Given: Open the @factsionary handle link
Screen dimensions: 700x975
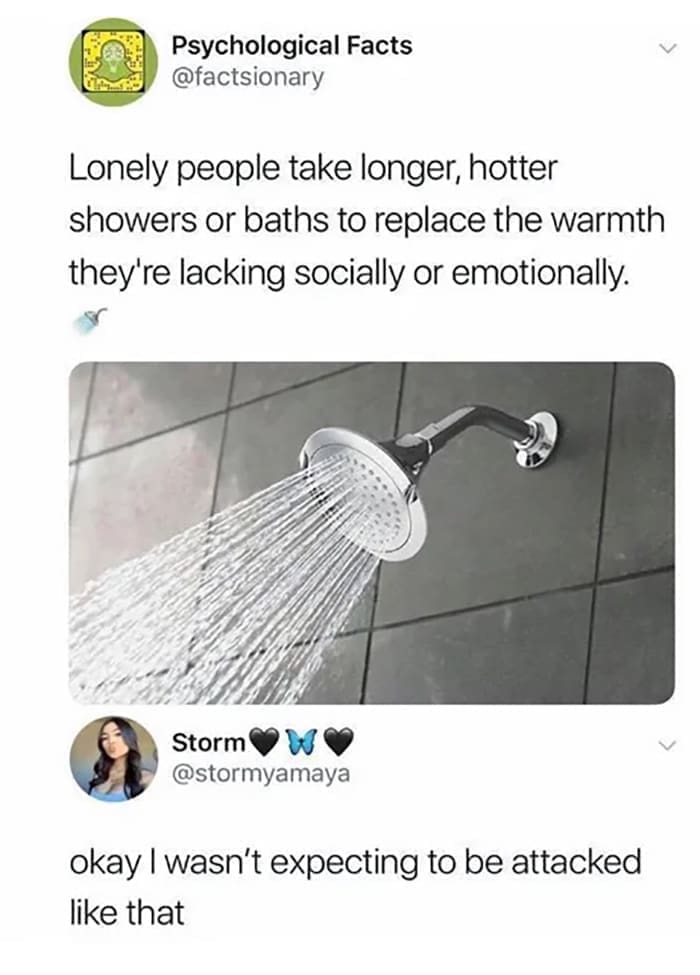Looking at the screenshot, I should 247,78.
